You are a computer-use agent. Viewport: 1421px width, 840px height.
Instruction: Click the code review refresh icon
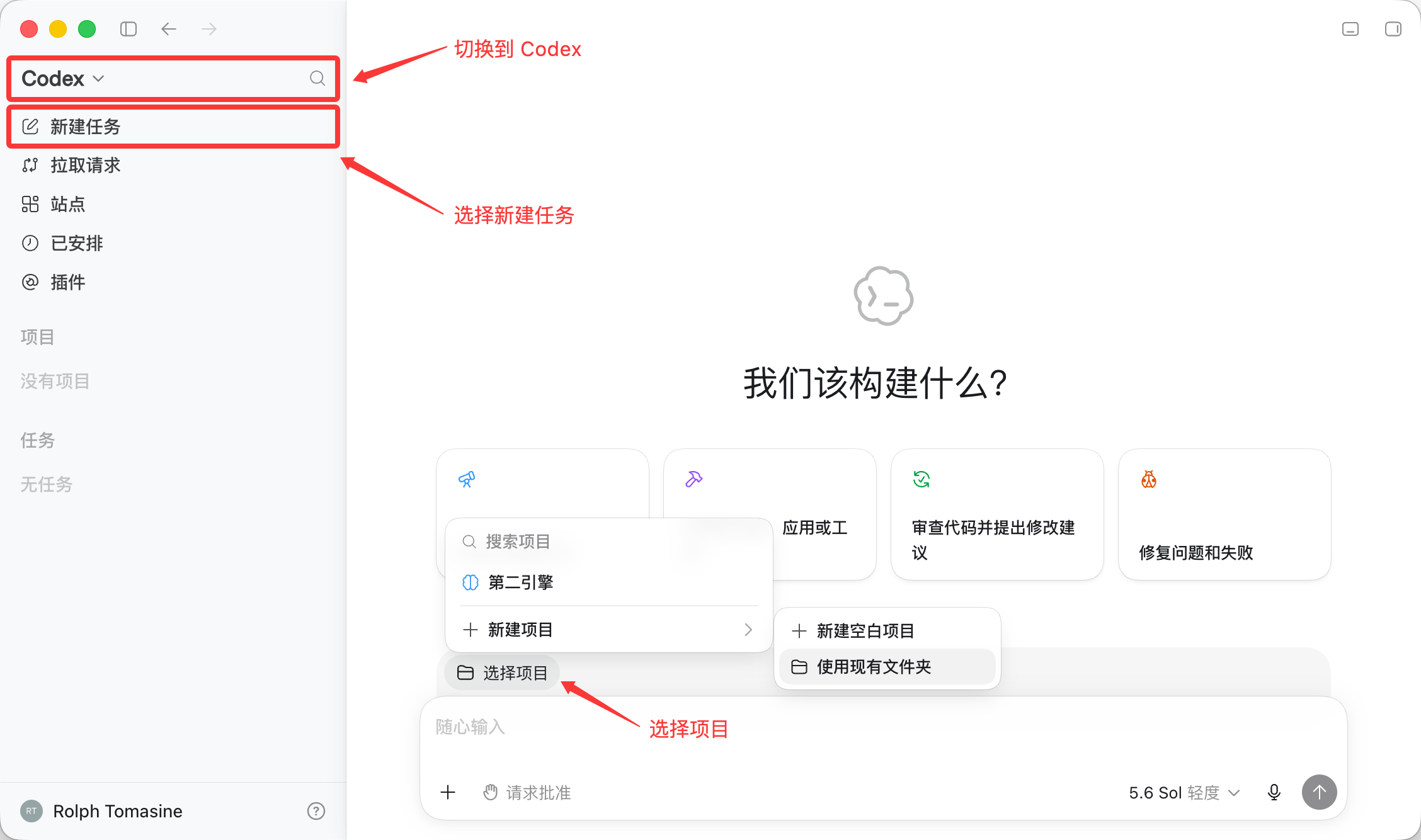point(922,480)
